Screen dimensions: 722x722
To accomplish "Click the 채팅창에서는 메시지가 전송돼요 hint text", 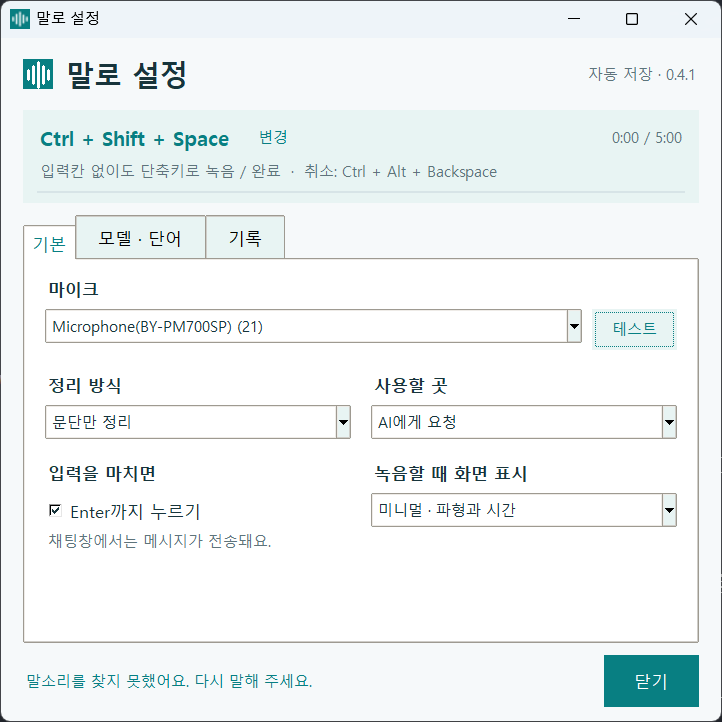I will click(160, 541).
